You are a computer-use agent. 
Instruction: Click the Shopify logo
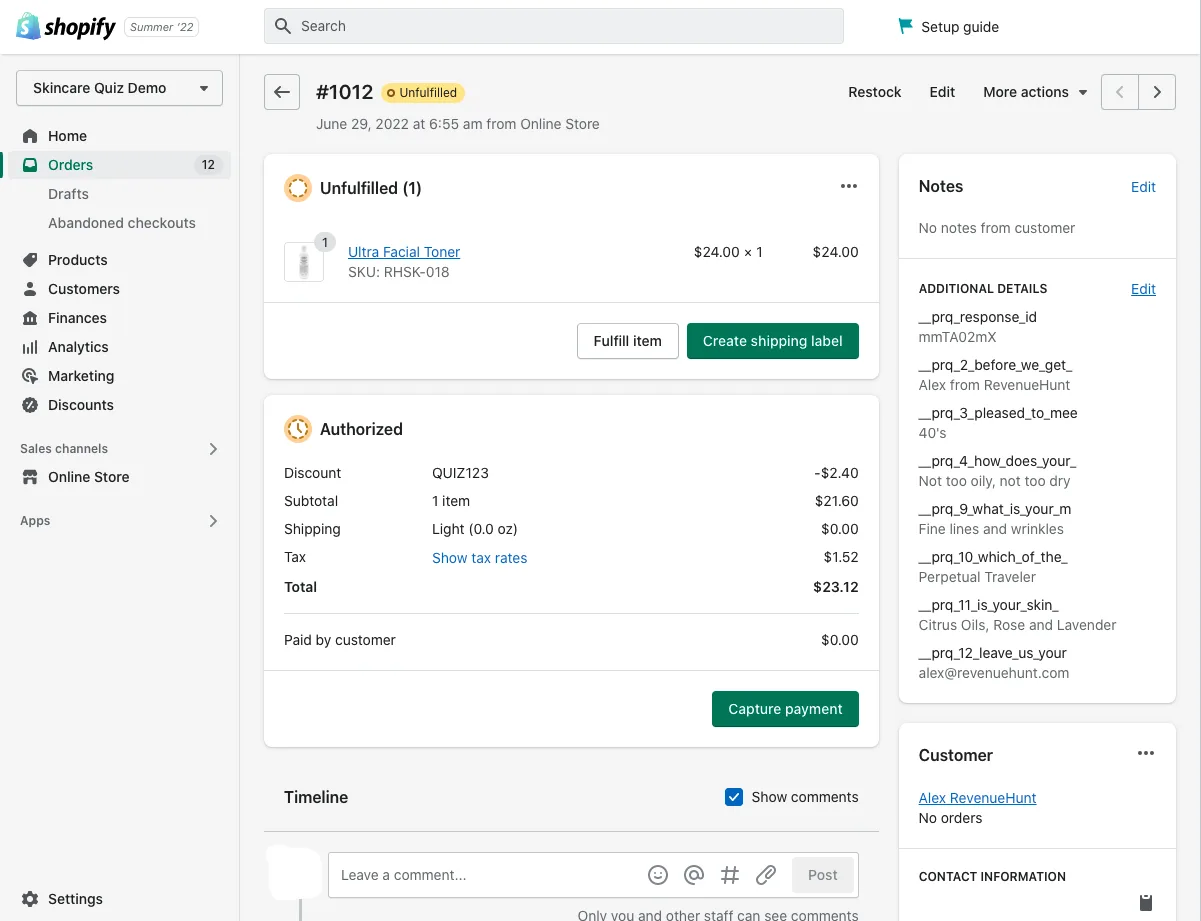click(66, 27)
